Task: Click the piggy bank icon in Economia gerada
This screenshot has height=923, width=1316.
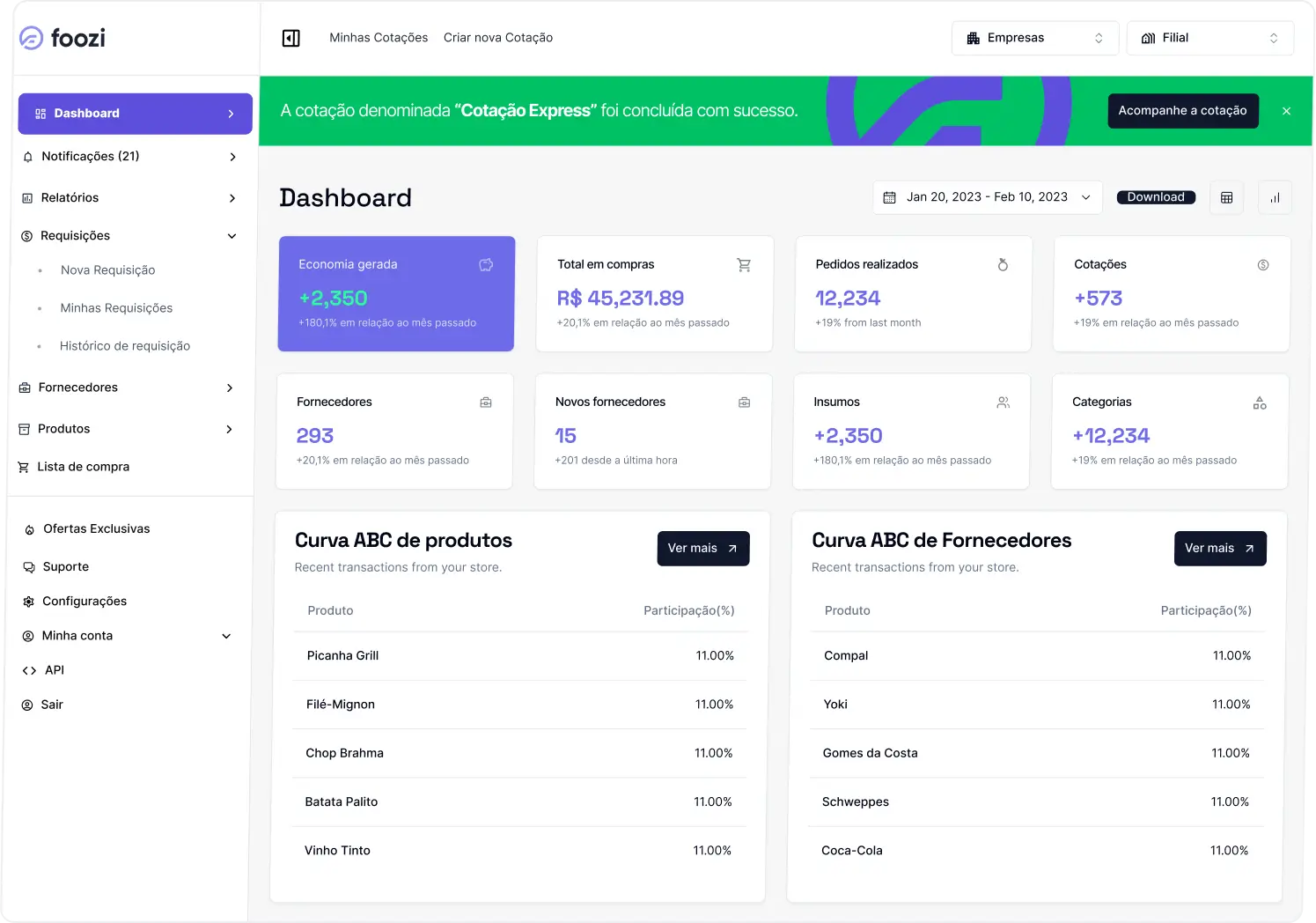Action: pos(486,265)
